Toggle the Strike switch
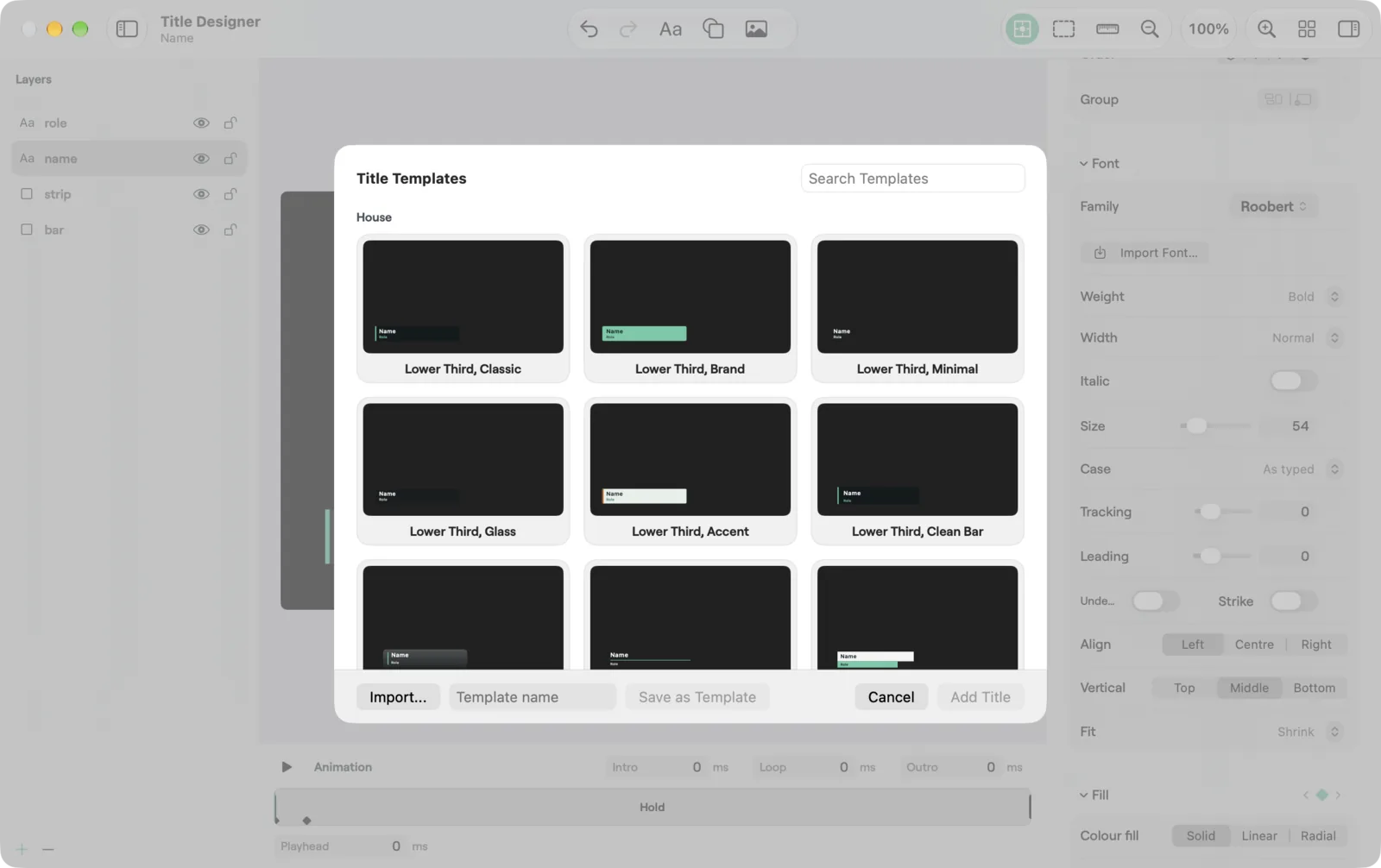The image size is (1381, 868). point(1293,601)
